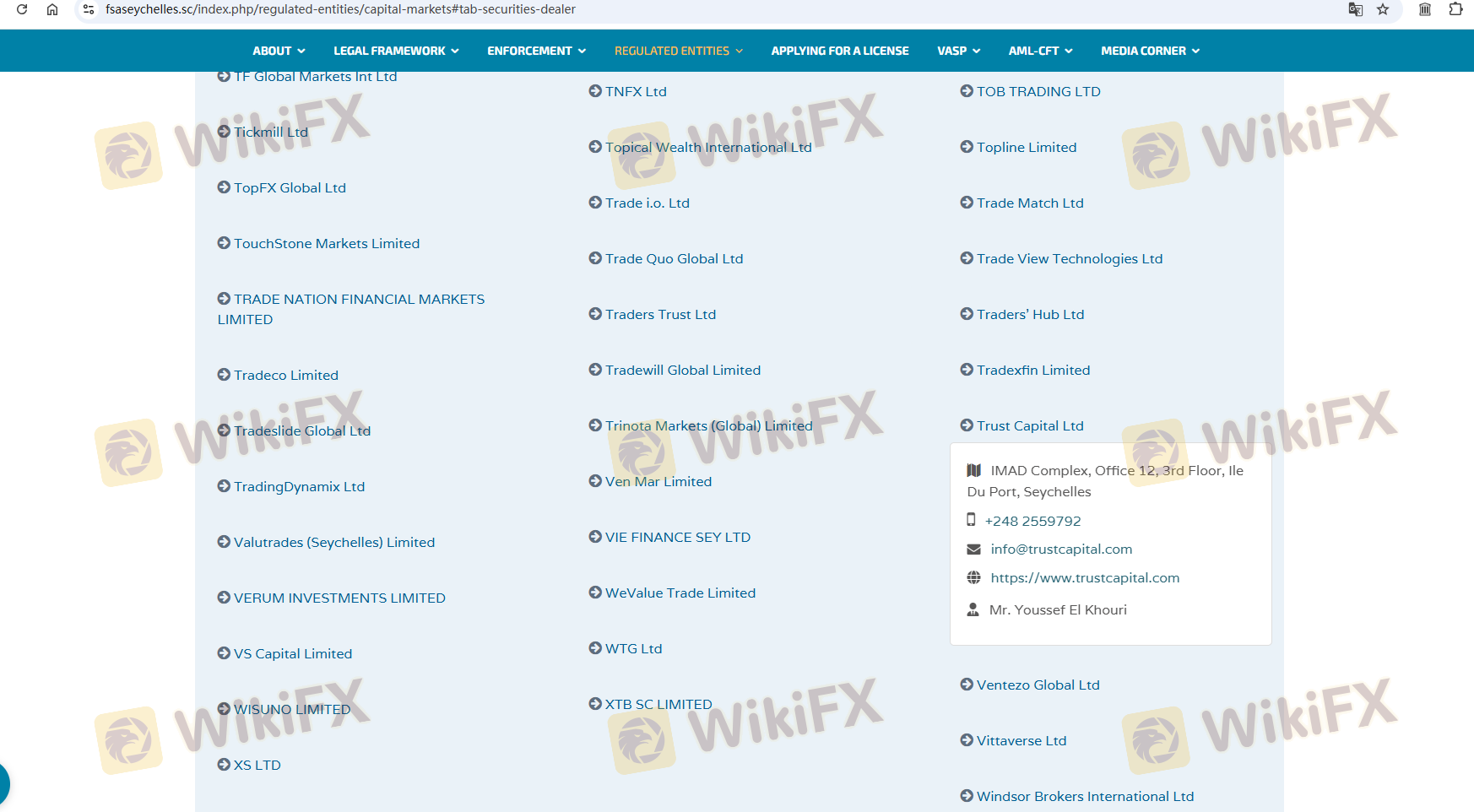Expand the ABOUT dropdown menu
Screen dimensions: 1474x812
pyautogui.click(x=279, y=51)
